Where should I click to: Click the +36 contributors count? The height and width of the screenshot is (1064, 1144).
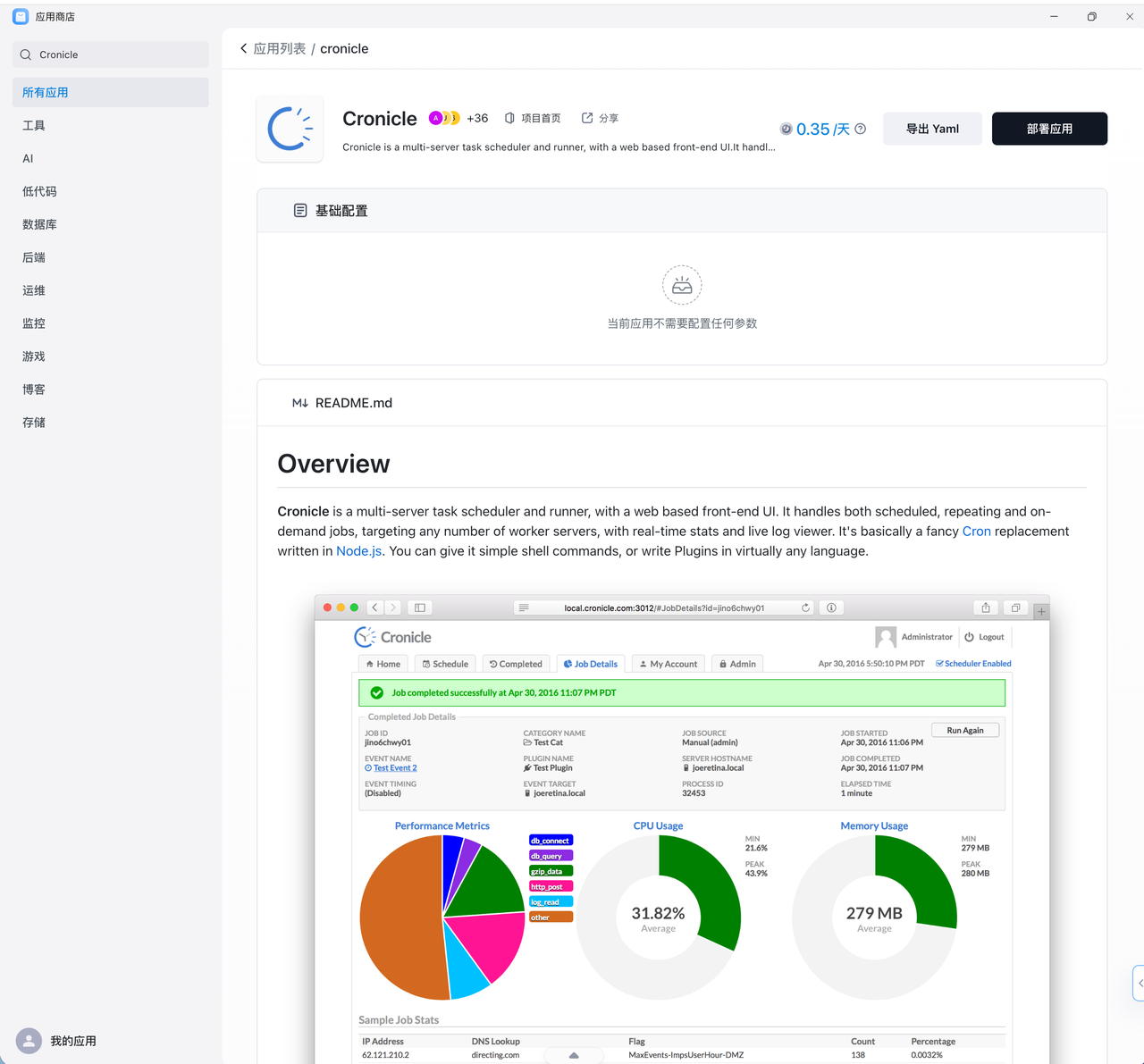tap(477, 118)
